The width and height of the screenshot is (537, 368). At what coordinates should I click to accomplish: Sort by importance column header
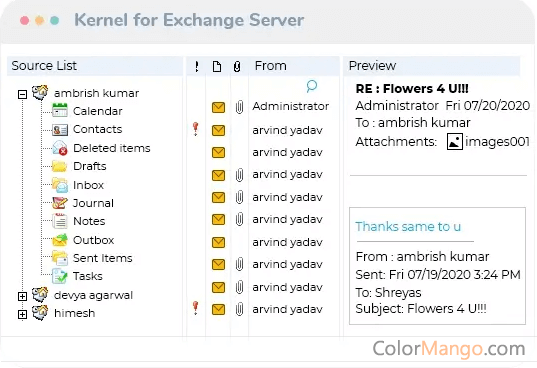click(x=197, y=66)
